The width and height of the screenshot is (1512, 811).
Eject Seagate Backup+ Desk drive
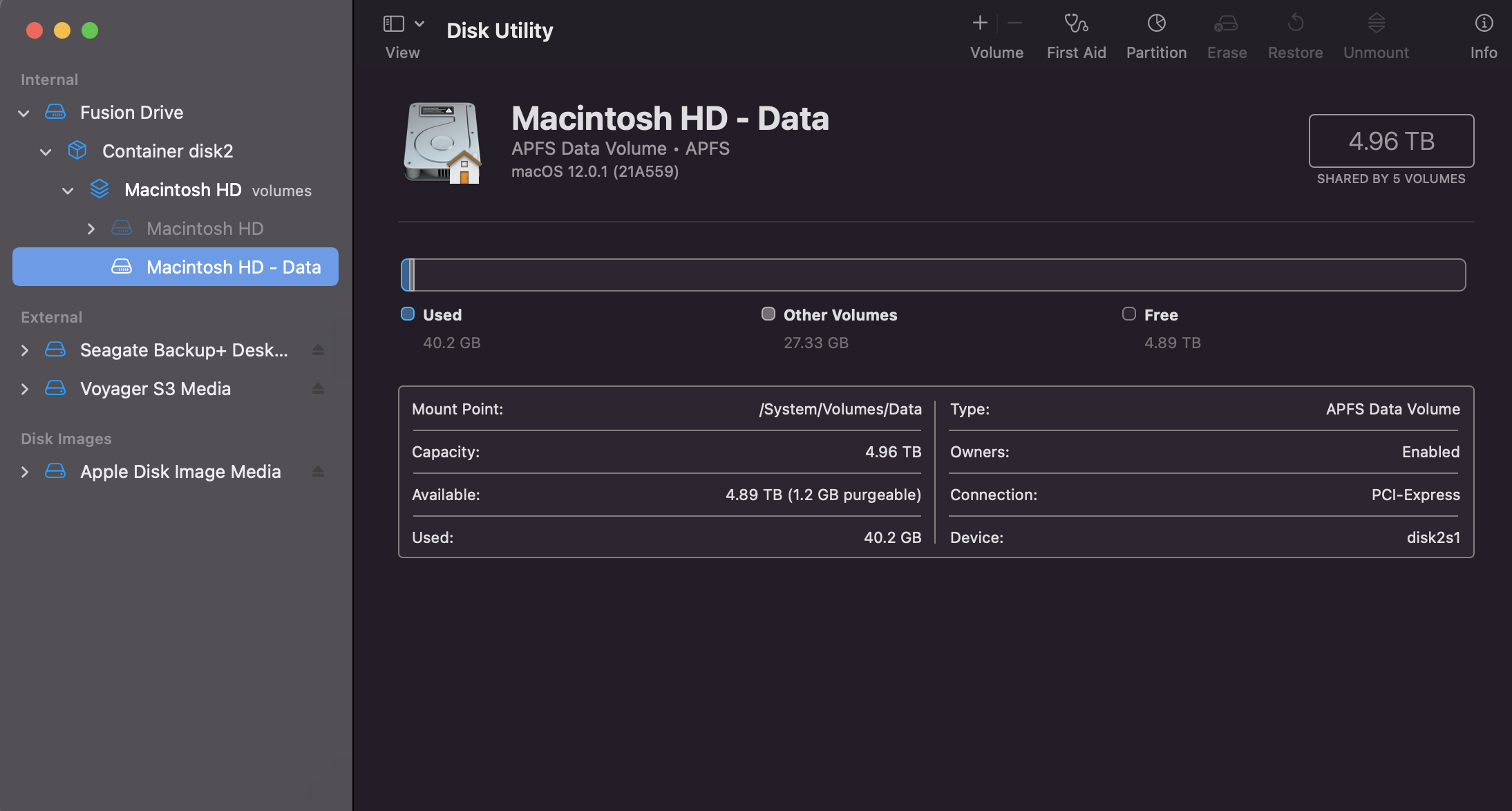tap(318, 350)
